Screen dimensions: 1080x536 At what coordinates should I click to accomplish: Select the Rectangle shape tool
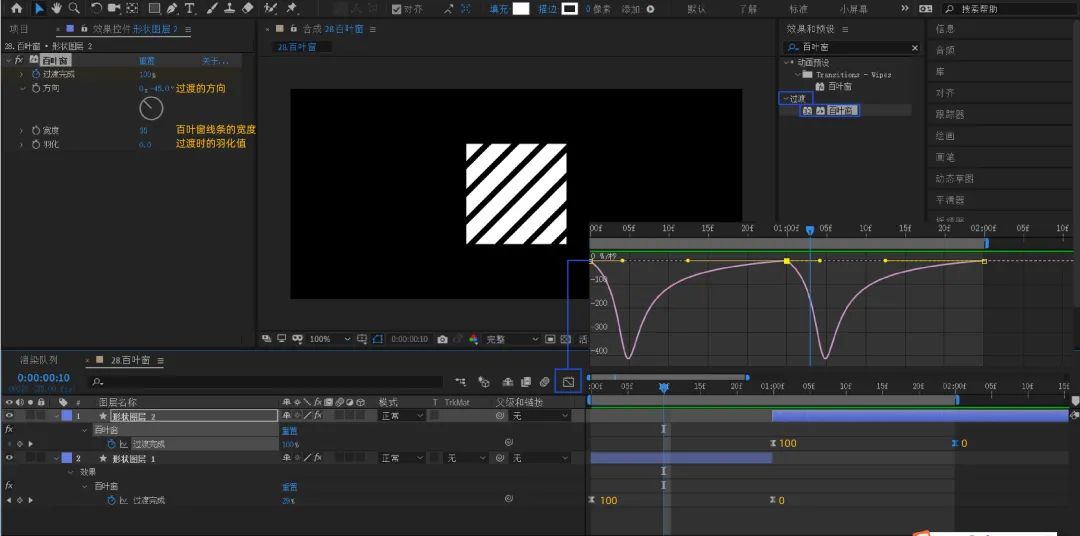click(x=154, y=9)
